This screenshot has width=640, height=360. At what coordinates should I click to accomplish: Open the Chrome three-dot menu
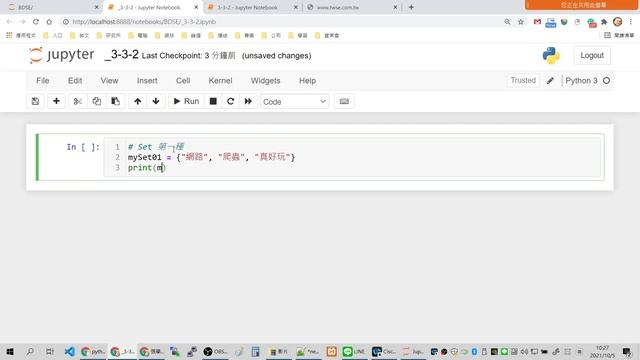pos(631,22)
